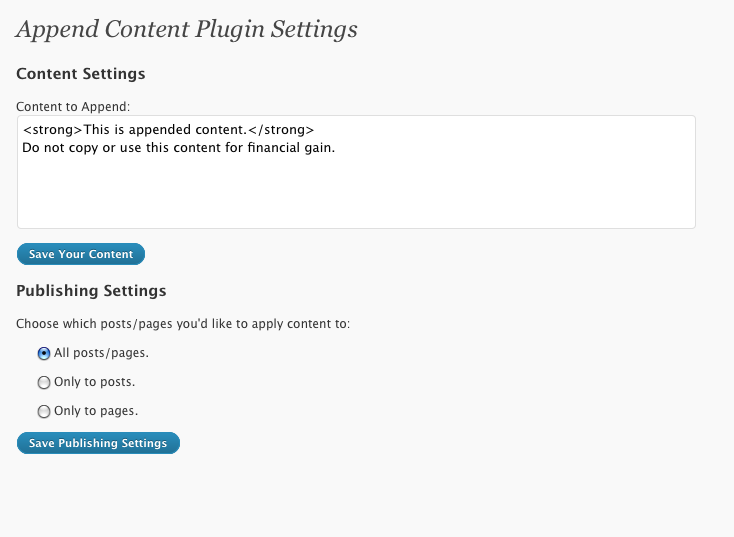Screen dimensions: 734x537
Task: Click the closing </strong> tag in text area
Action: 281,130
